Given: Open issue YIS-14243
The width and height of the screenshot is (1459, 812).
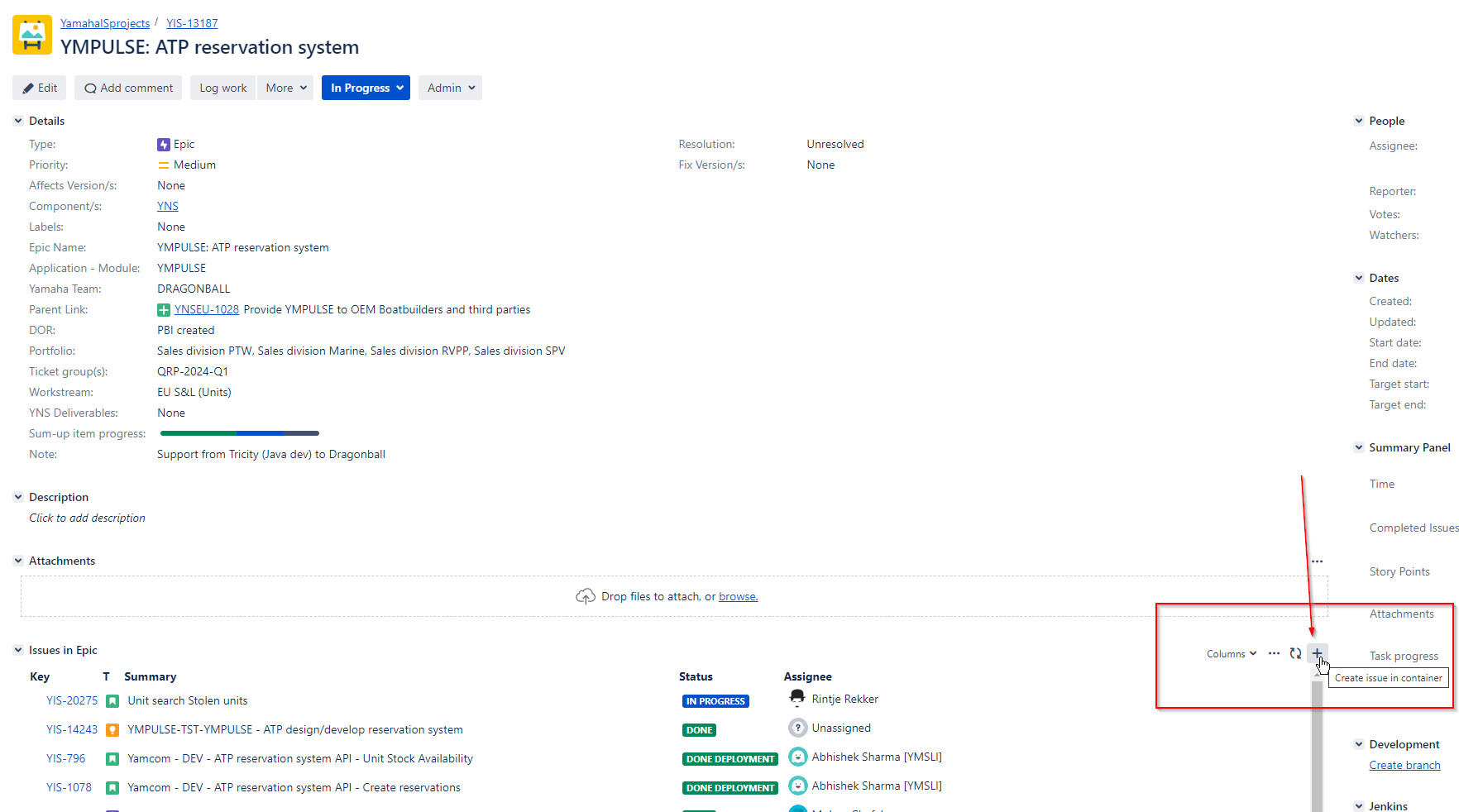Looking at the screenshot, I should [x=72, y=729].
